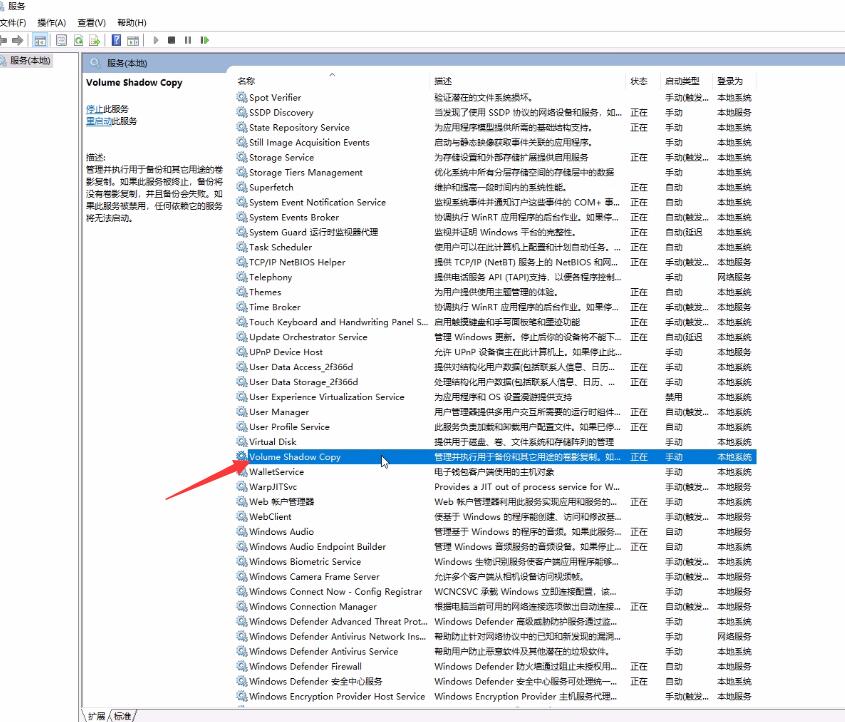Select System Event Notification Service row

pos(496,202)
